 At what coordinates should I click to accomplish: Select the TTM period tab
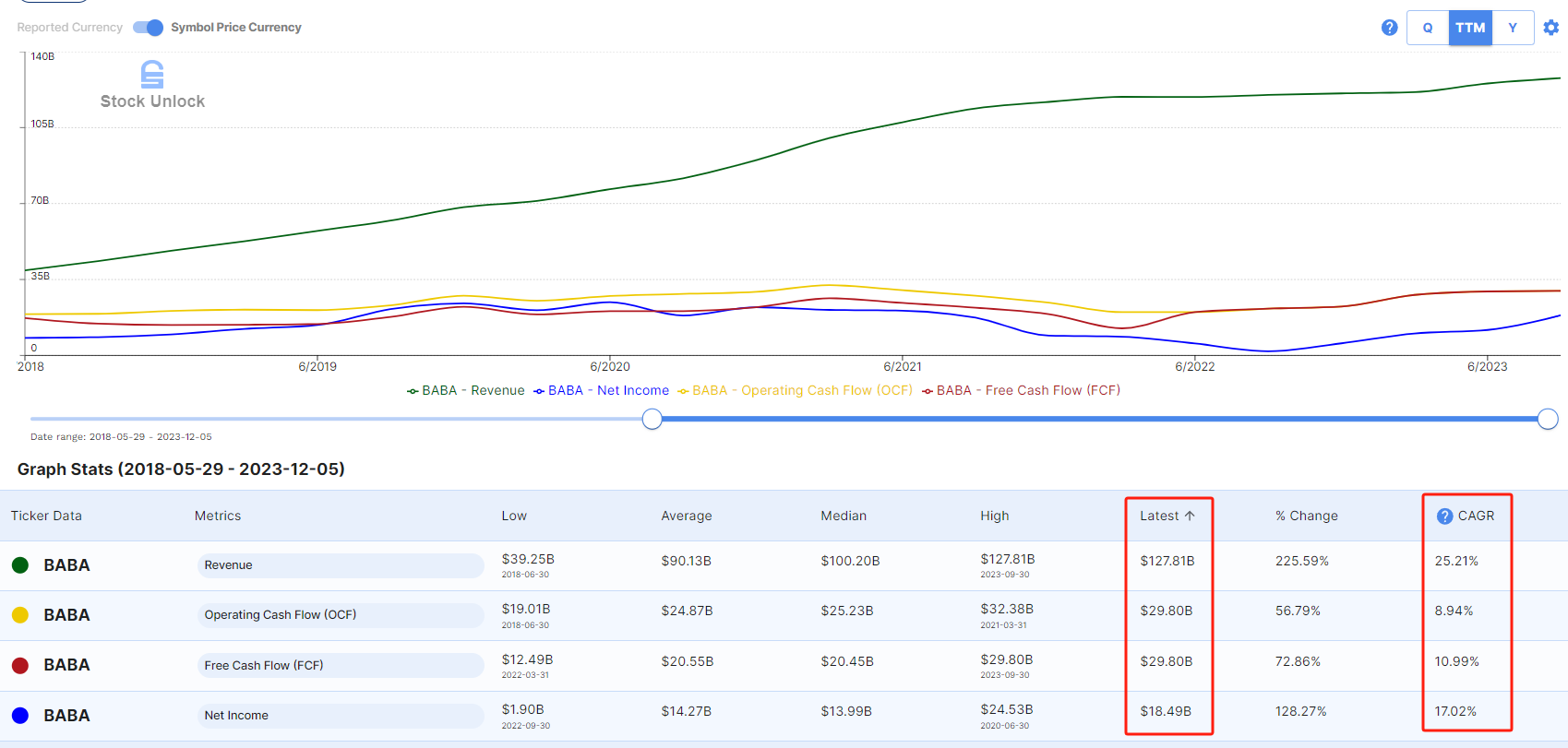point(1470,28)
